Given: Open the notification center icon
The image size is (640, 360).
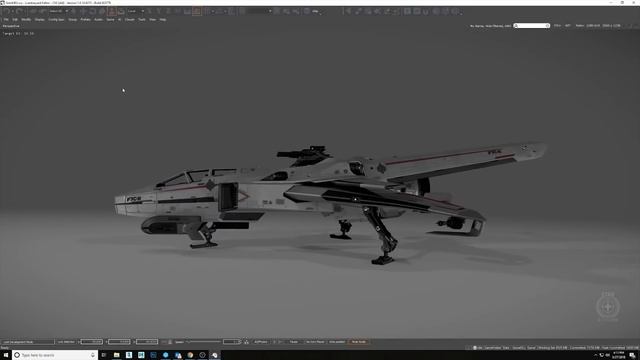Looking at the screenshot, I should click(x=632, y=355).
